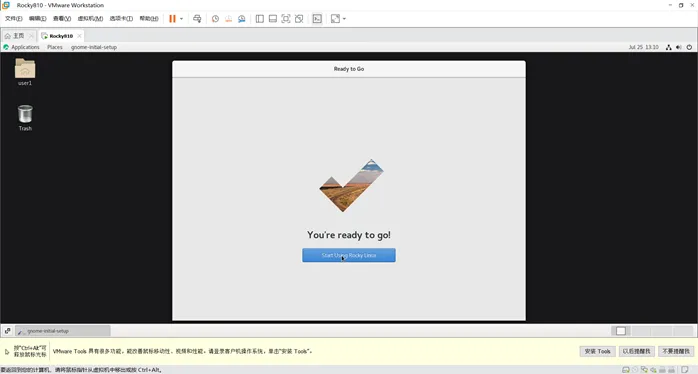This screenshot has width=698, height=374.
Task: Click 安装 Tools button
Action: pyautogui.click(x=597, y=351)
